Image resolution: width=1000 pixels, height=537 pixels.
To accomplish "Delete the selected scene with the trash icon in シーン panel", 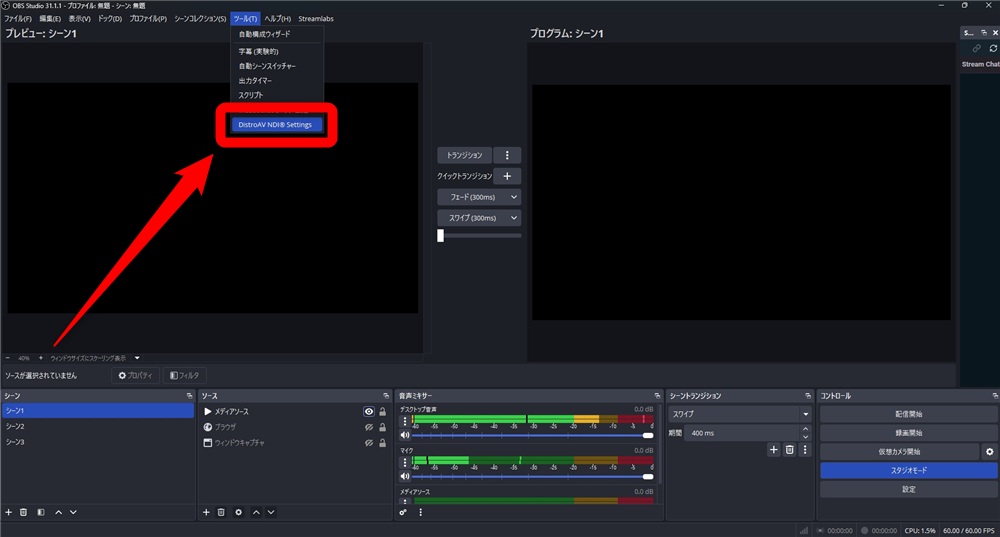I will coord(24,512).
